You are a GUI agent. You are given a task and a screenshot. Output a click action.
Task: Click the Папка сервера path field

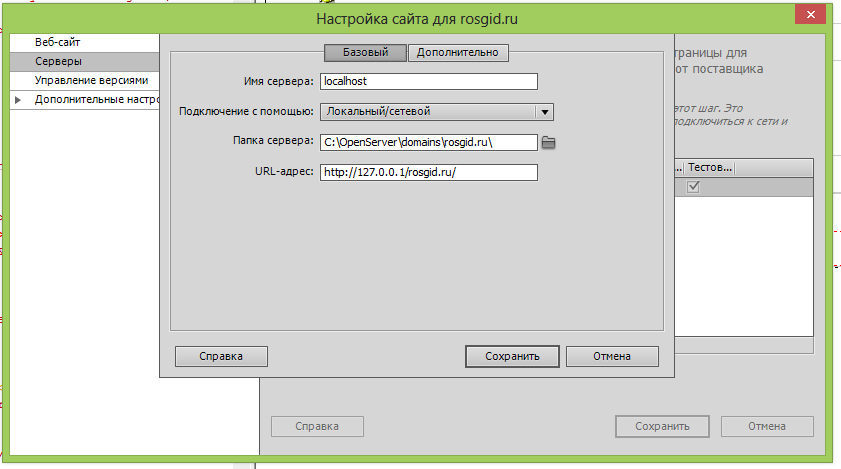coord(428,142)
